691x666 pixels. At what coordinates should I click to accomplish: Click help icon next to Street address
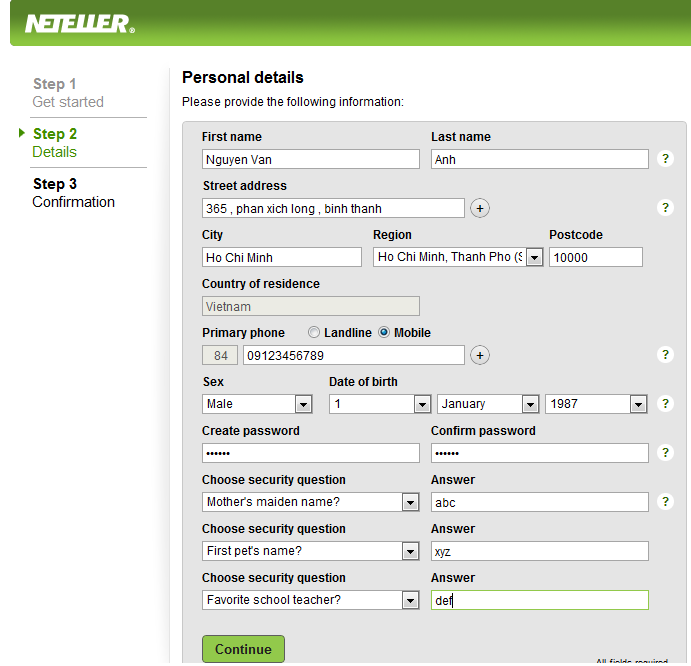pyautogui.click(x=665, y=208)
